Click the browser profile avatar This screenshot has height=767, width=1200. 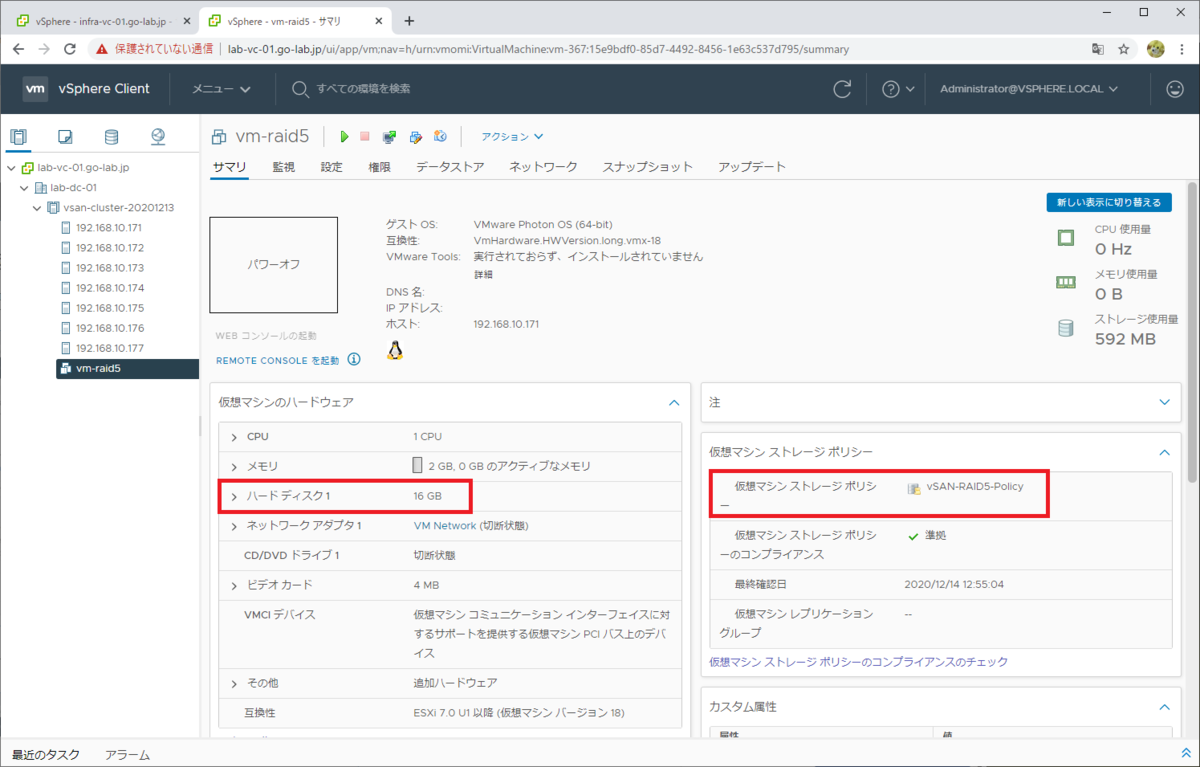tap(1155, 48)
